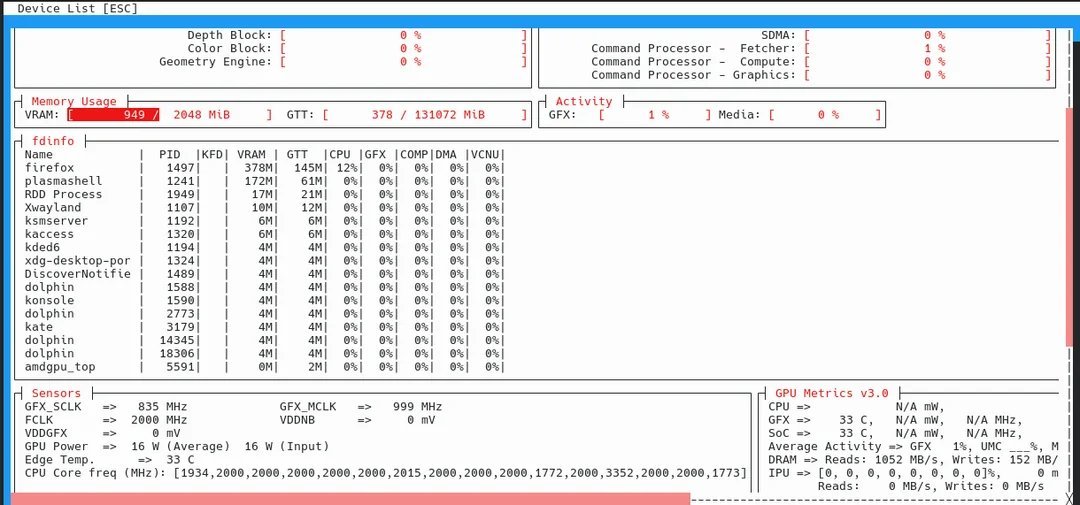The height and width of the screenshot is (505, 1080).
Task: Select the fdinfo panel title
Action: point(53,141)
